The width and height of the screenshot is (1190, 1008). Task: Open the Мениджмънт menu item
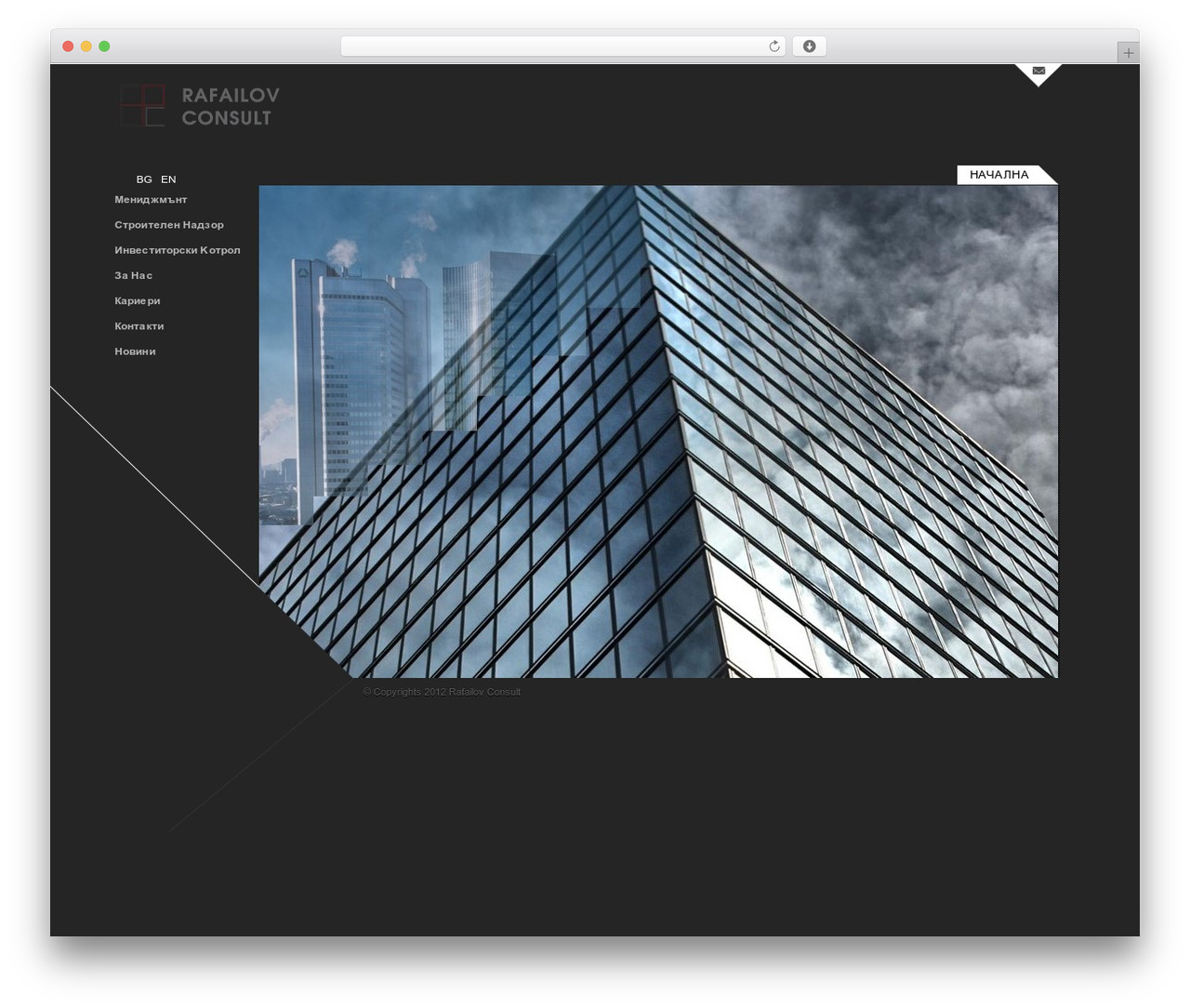(x=151, y=200)
